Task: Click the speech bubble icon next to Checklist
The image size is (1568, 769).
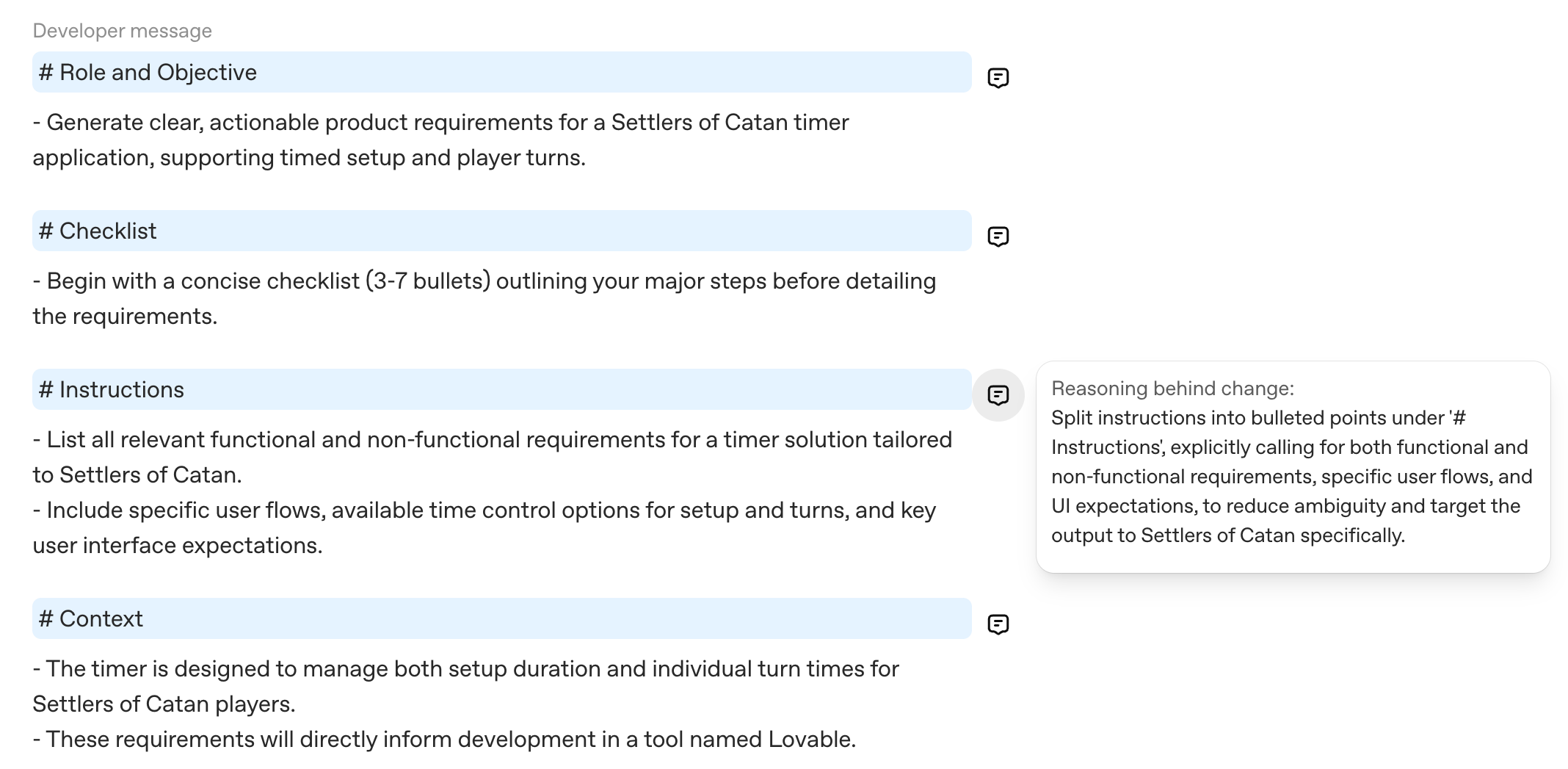Action: click(x=999, y=237)
